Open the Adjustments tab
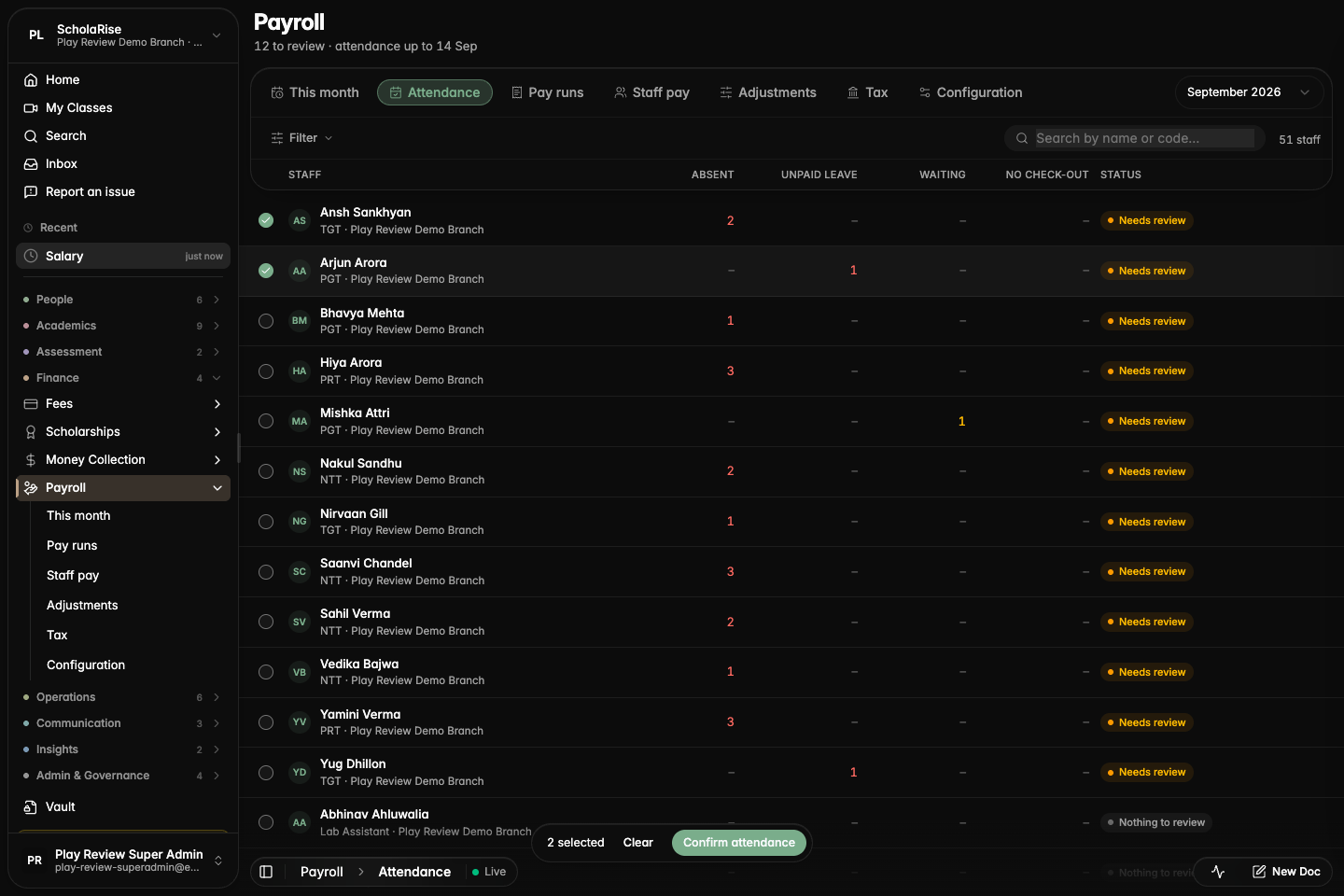The image size is (1344, 896). [768, 92]
